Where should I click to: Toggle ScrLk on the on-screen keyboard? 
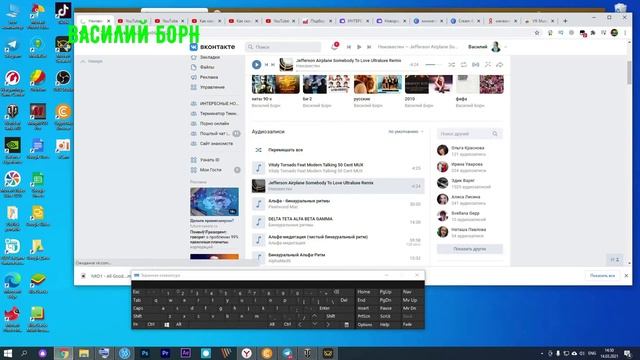385,316
